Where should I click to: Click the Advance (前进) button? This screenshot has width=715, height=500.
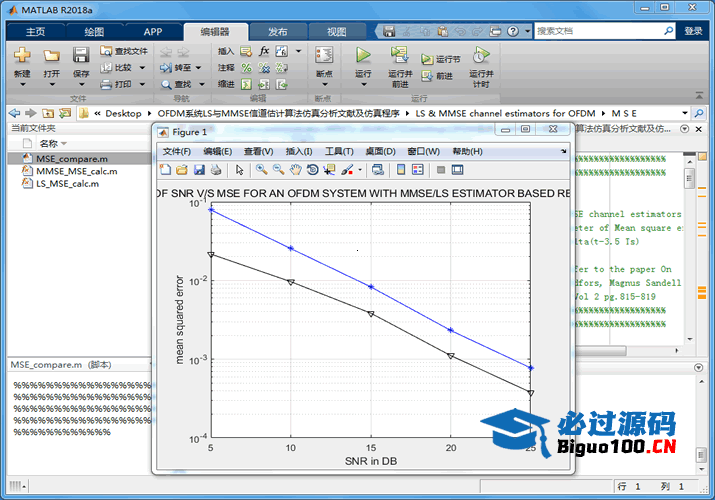tap(437, 76)
